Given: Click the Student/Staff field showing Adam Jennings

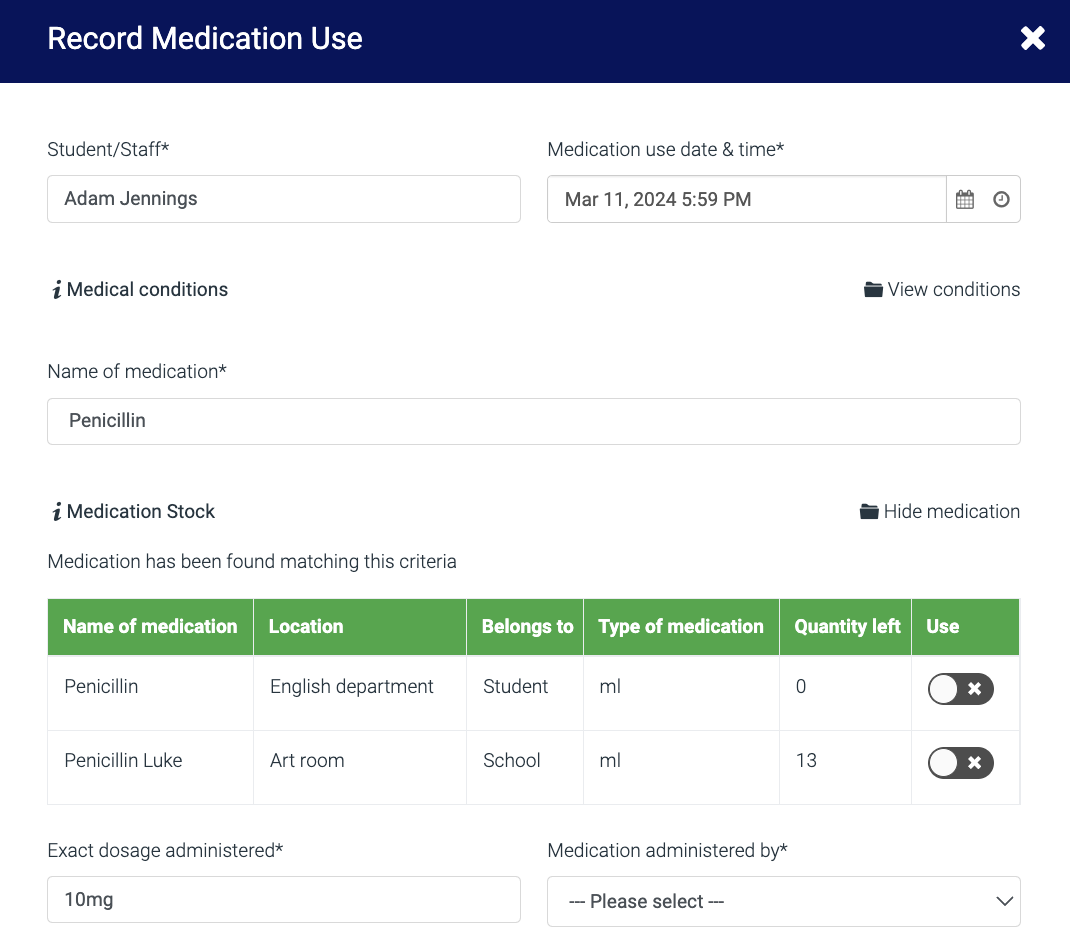Looking at the screenshot, I should coord(283,199).
